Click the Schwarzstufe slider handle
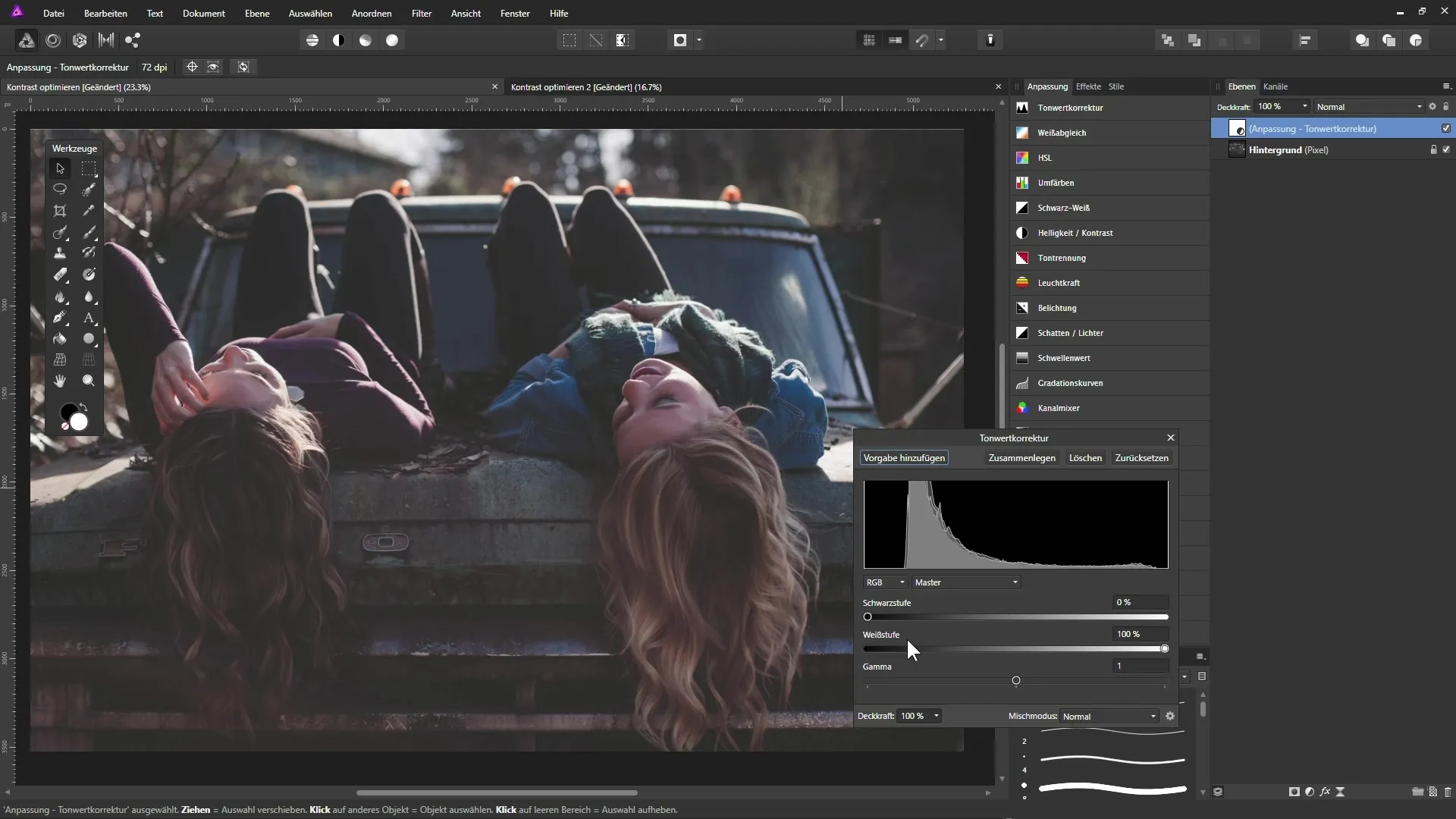The height and width of the screenshot is (819, 1456). tap(868, 617)
